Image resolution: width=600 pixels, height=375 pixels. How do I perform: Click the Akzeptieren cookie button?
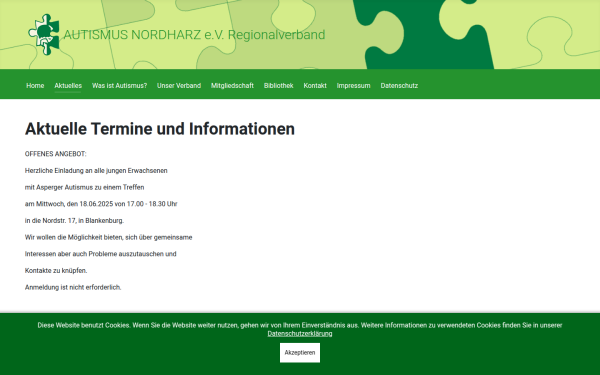pos(300,352)
